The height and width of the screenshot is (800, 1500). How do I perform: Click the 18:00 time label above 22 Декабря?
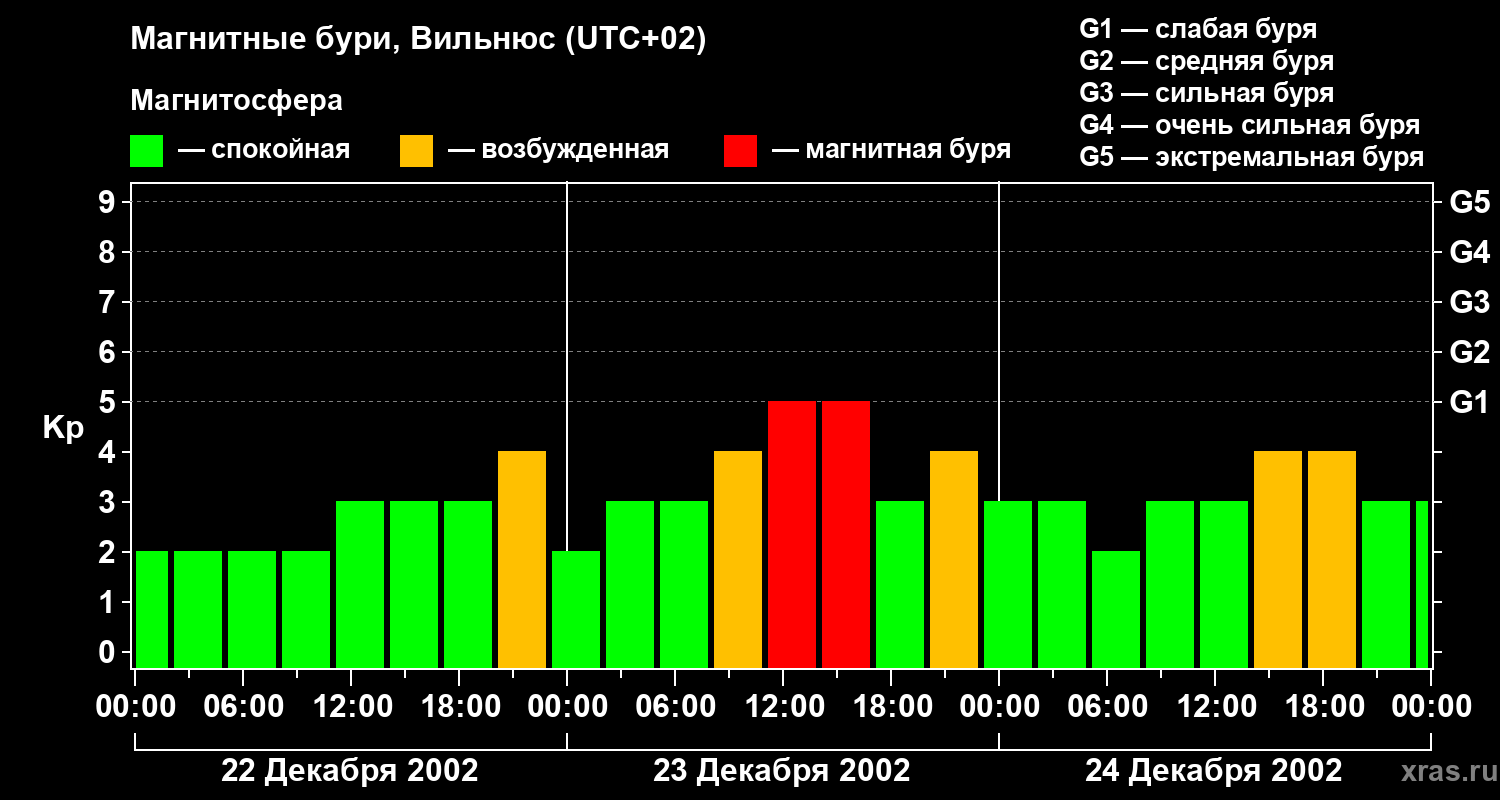(459, 706)
